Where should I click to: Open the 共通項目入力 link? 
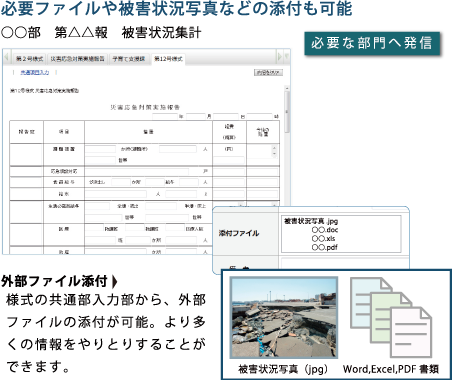pos(35,72)
